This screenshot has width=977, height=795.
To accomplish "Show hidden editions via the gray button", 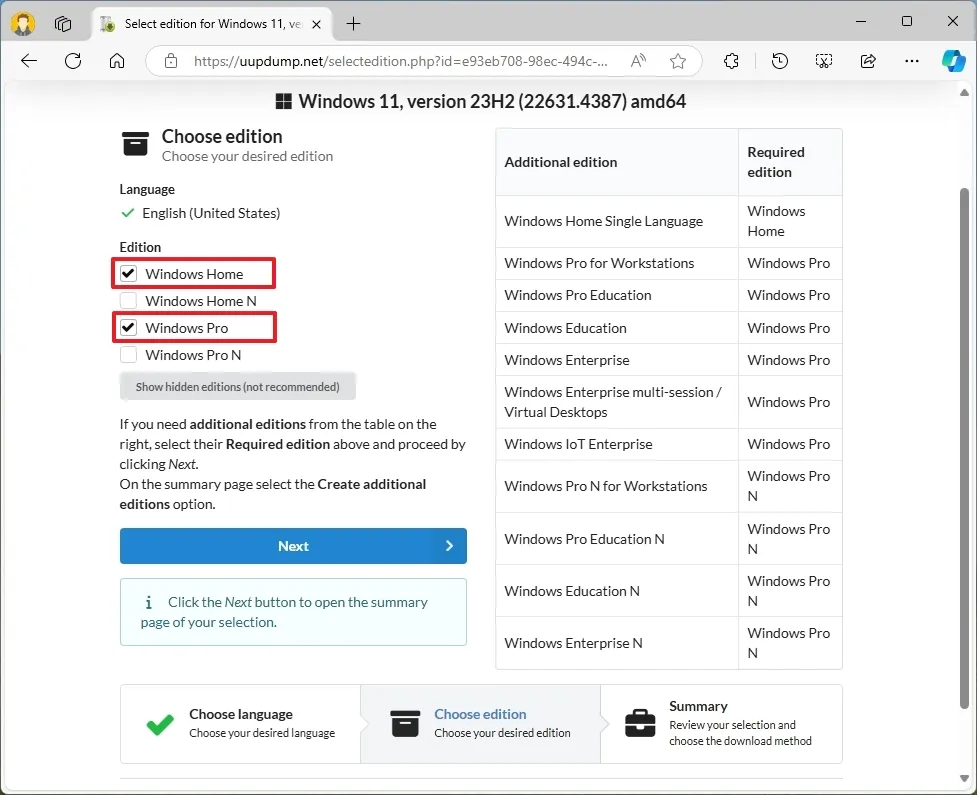I will click(x=237, y=386).
